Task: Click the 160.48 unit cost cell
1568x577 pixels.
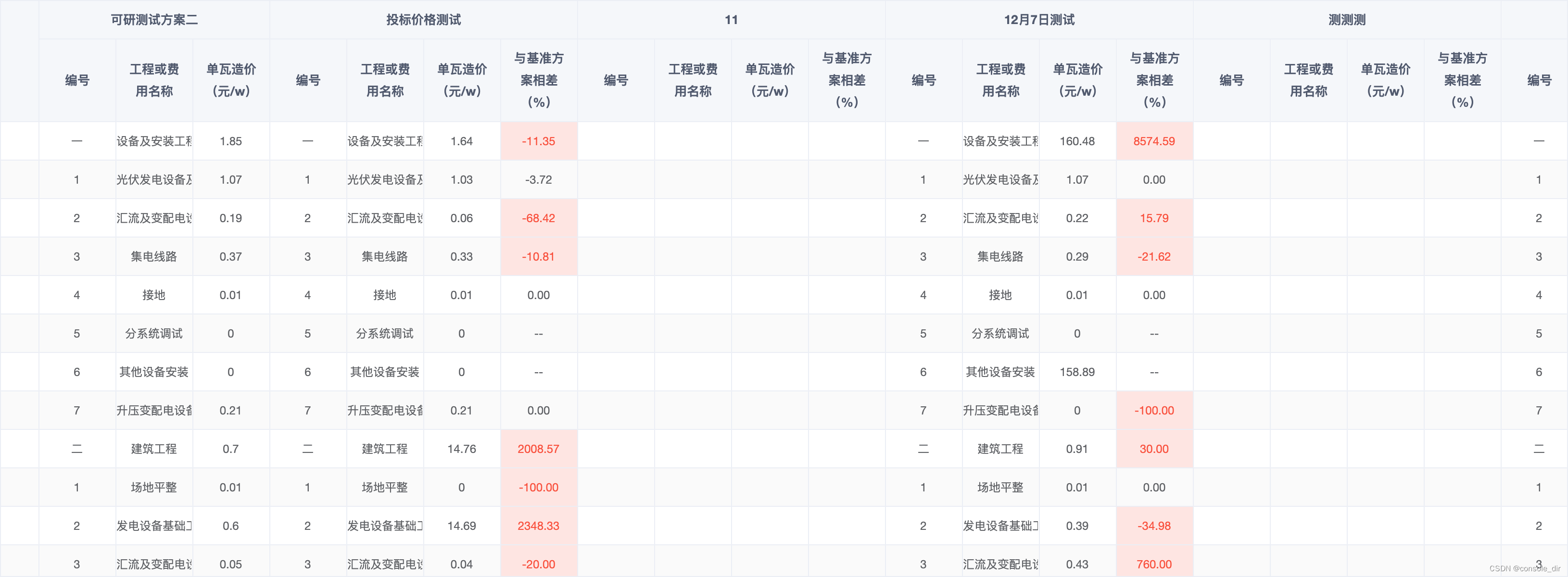Action: [x=1077, y=141]
